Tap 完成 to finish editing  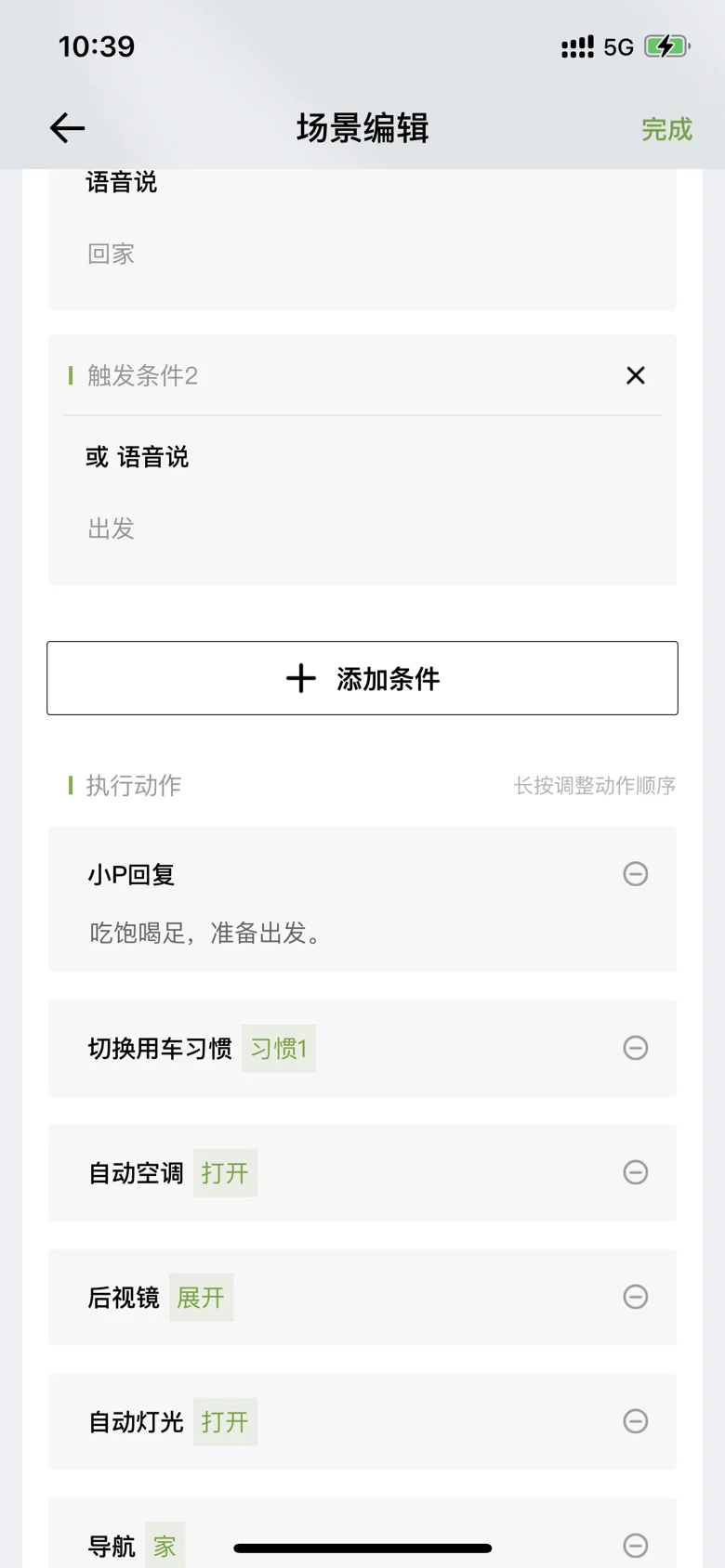(666, 129)
